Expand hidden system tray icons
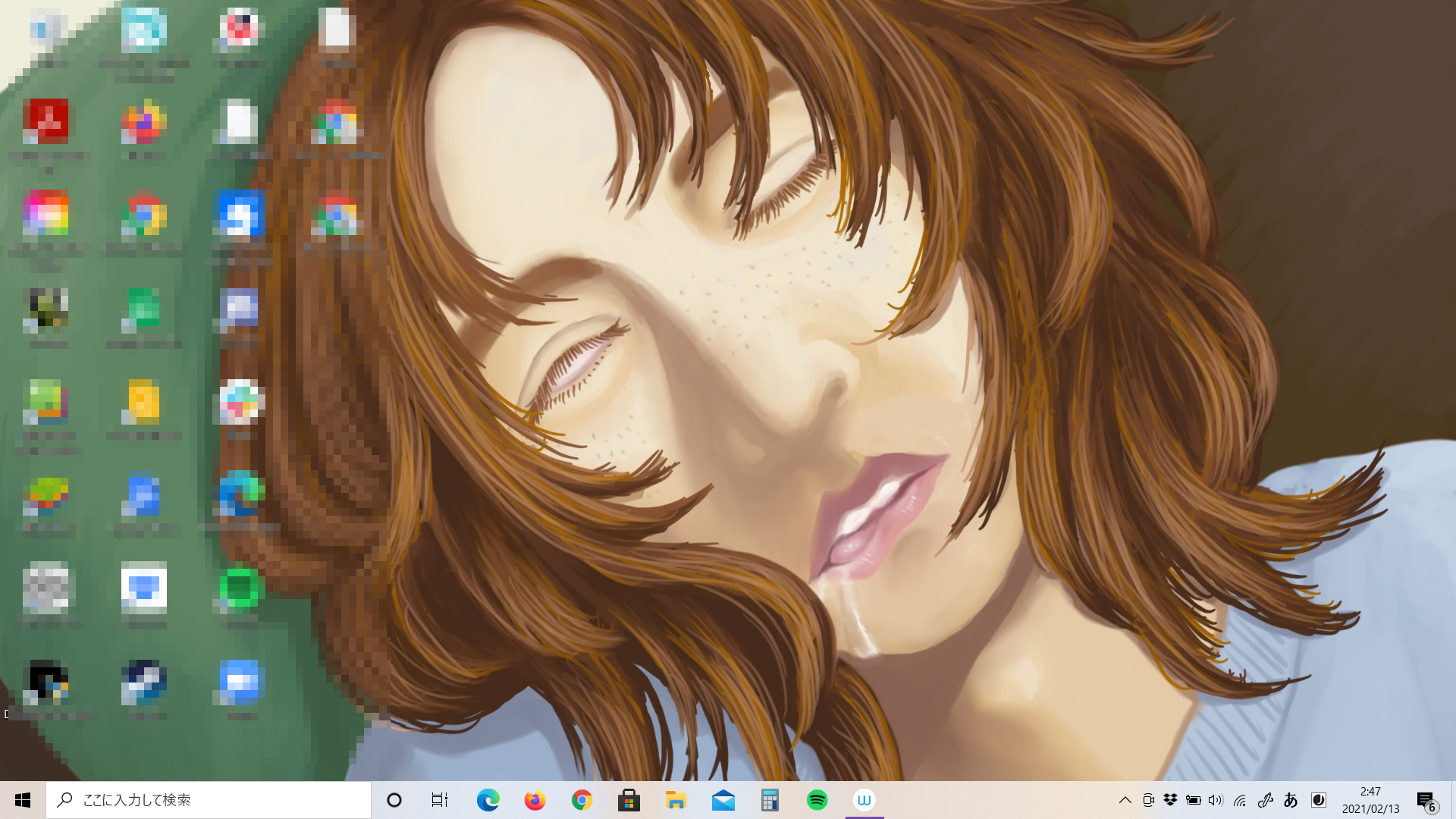This screenshot has height=819, width=1456. pos(1125,800)
